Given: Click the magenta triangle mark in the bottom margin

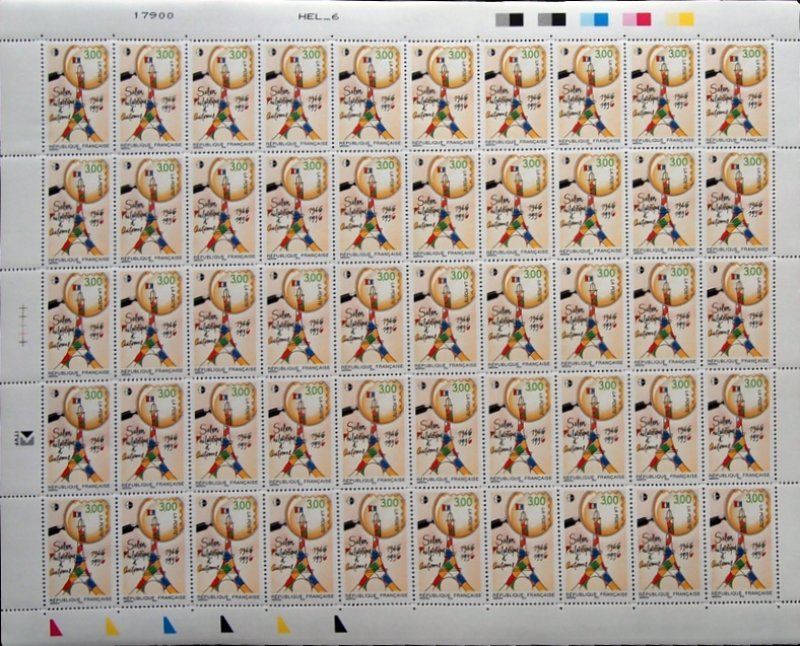Looking at the screenshot, I should point(52,626).
